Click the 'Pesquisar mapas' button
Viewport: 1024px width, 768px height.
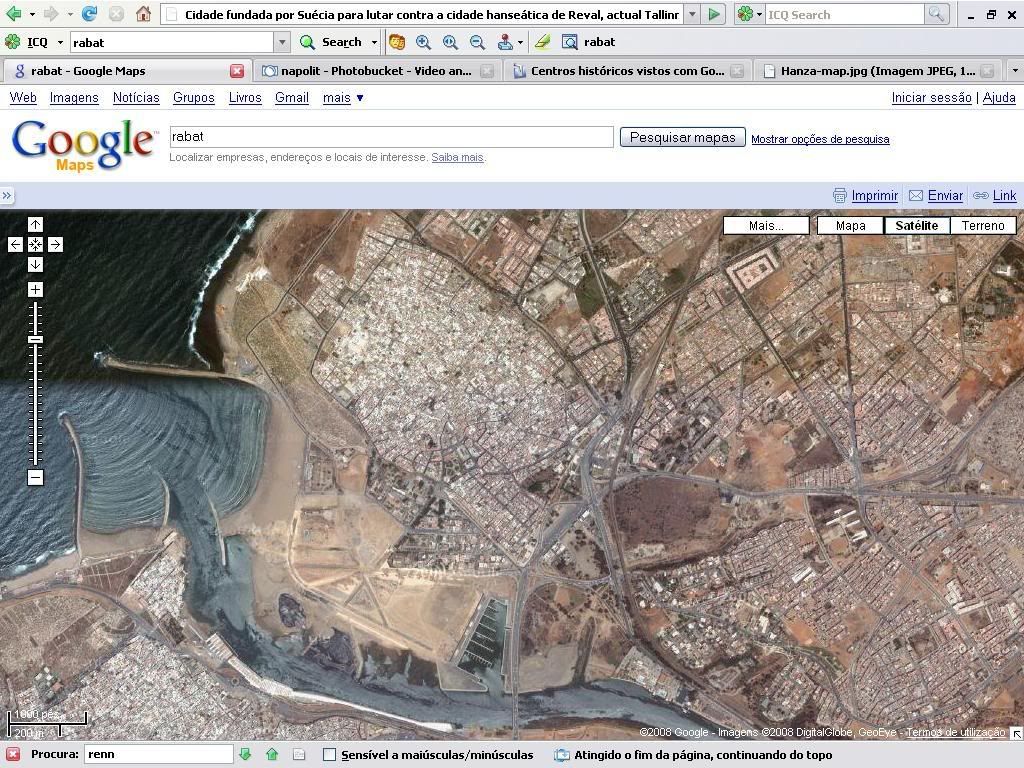[682, 138]
